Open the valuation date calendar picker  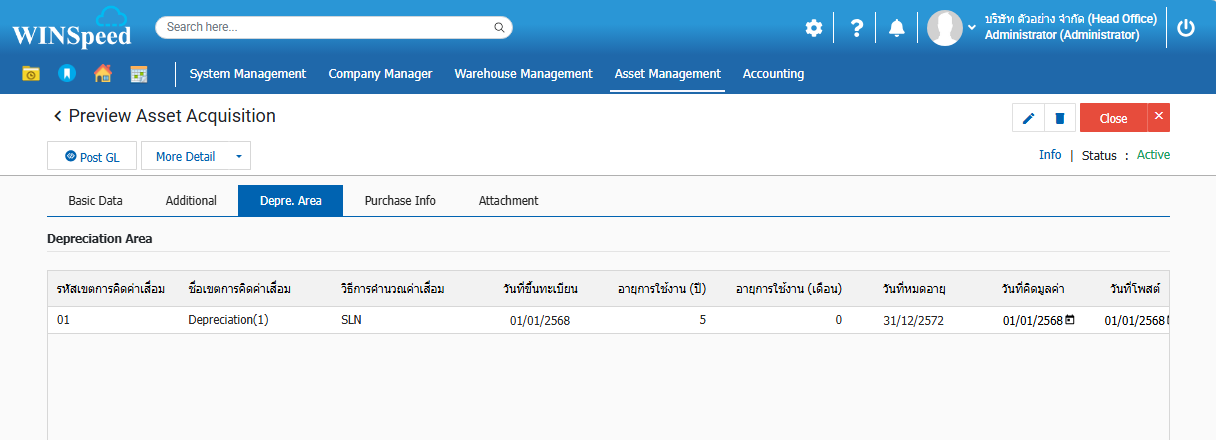pyautogui.click(x=1070, y=320)
